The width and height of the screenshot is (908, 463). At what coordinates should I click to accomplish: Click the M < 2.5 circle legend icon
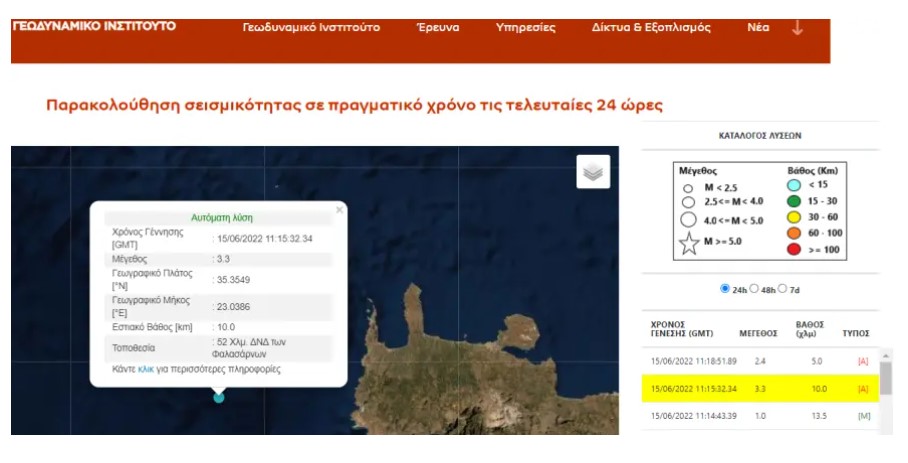click(x=688, y=188)
